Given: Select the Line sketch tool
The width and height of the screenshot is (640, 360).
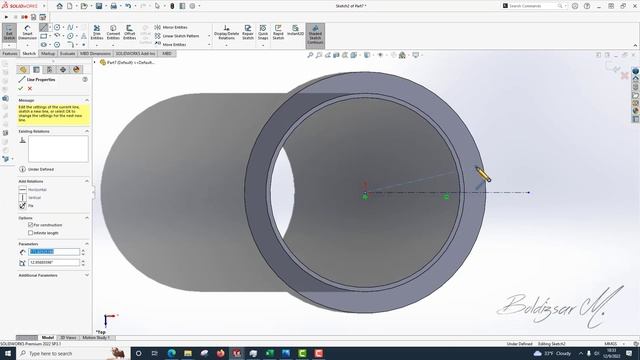Looking at the screenshot, I should [x=44, y=27].
